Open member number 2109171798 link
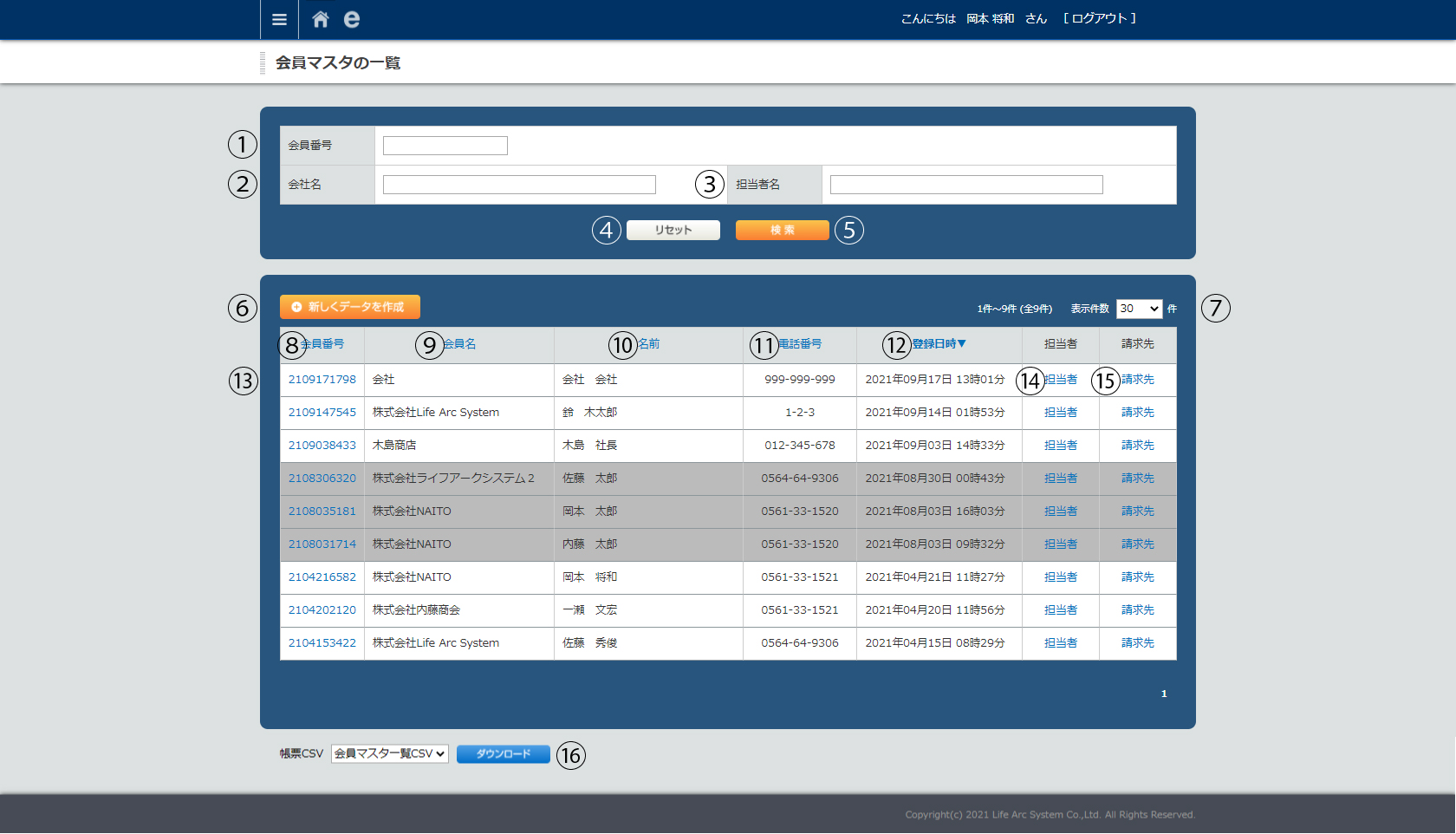The width and height of the screenshot is (1456, 834). click(x=322, y=380)
